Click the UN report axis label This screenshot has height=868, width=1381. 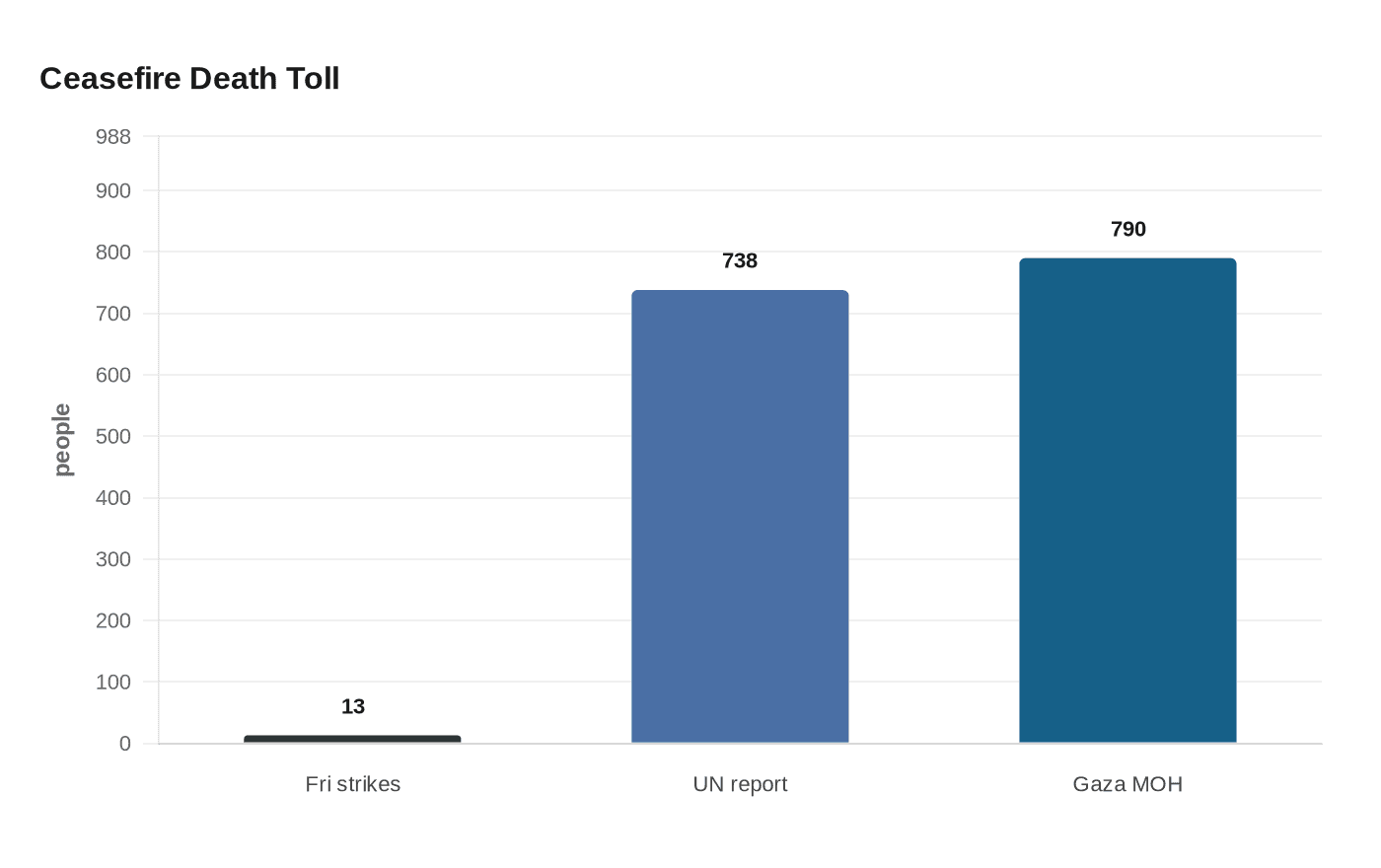click(740, 784)
